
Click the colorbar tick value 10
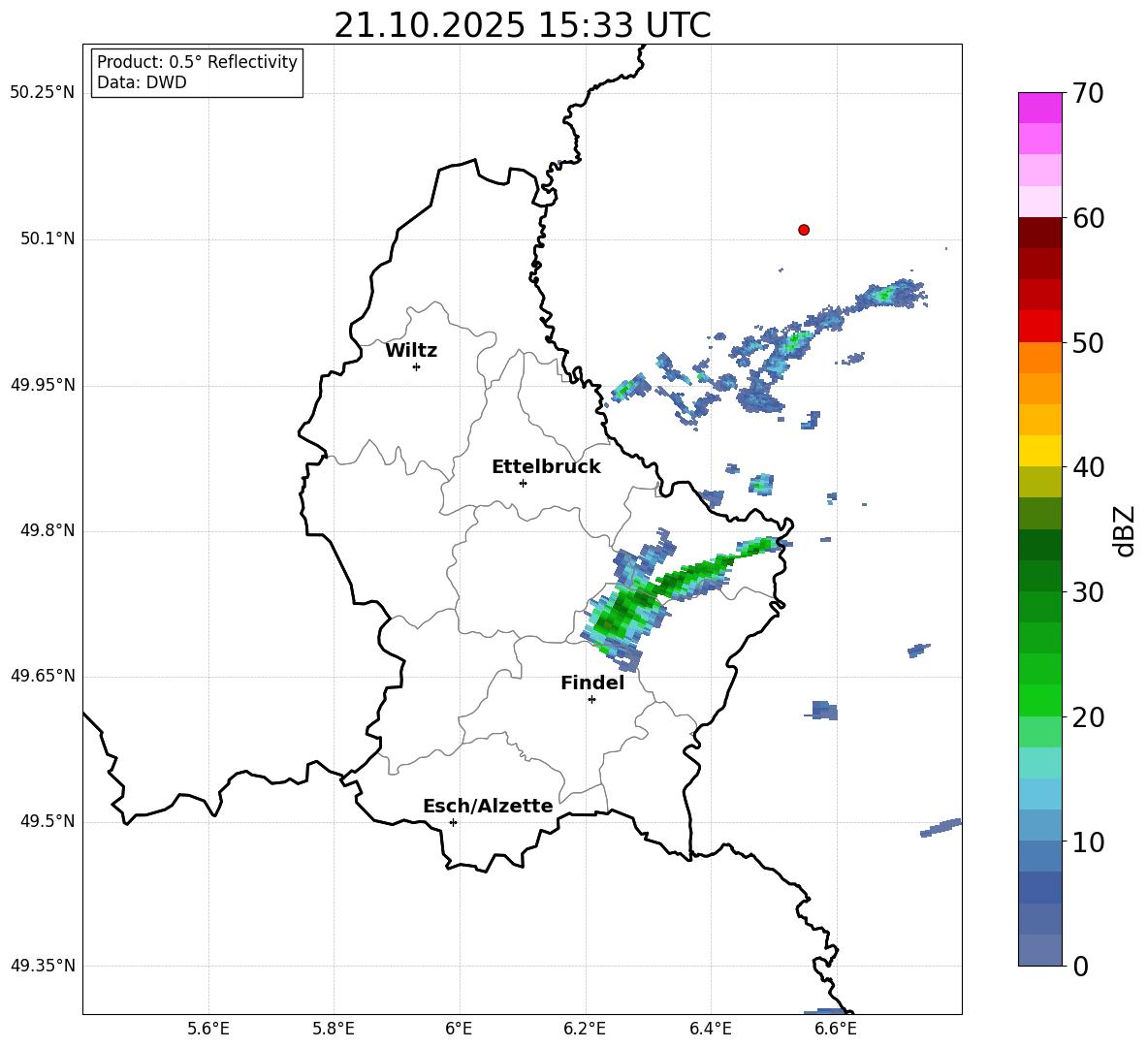[x=1088, y=842]
